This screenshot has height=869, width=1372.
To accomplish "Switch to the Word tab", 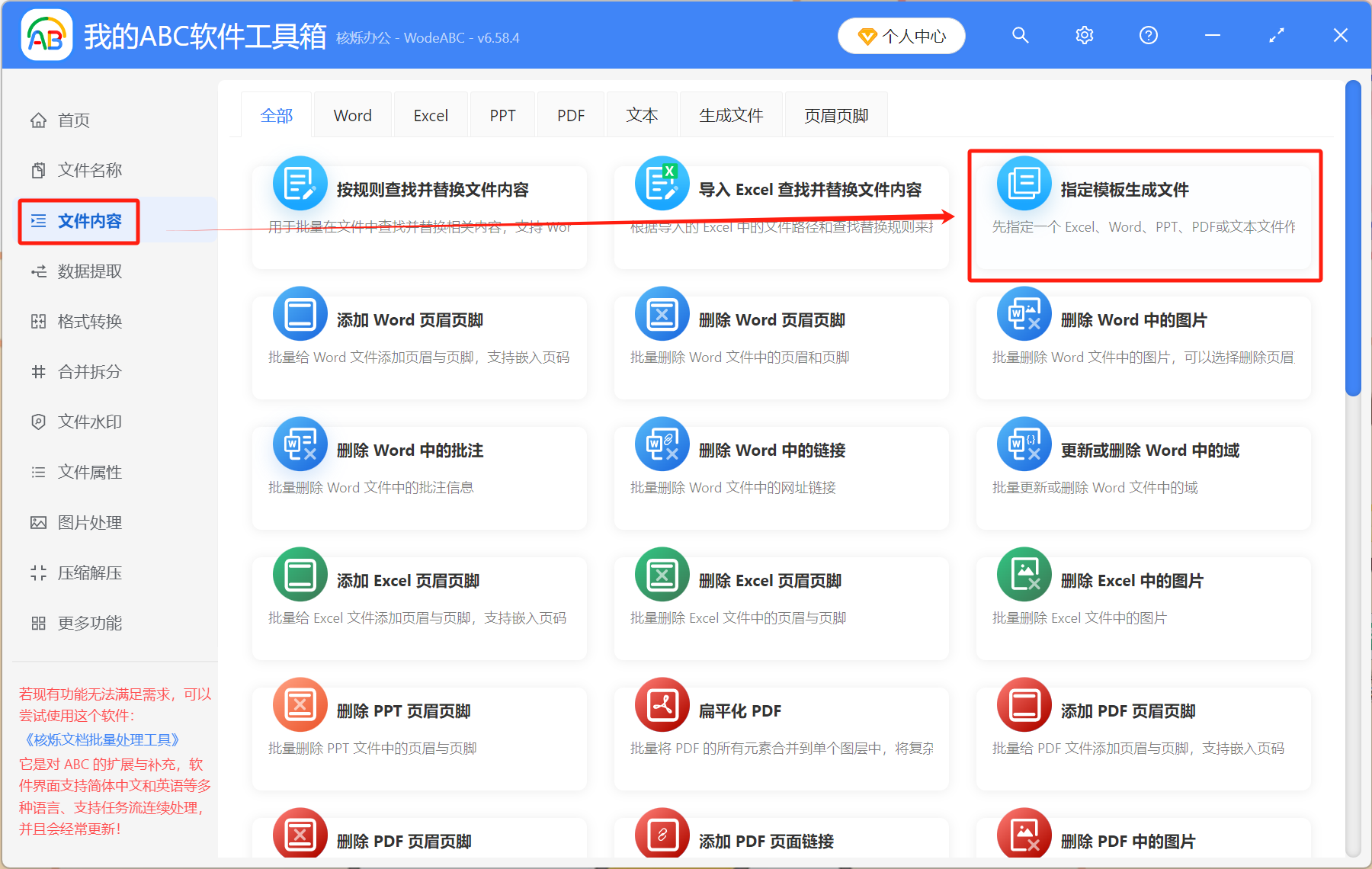I will (351, 114).
